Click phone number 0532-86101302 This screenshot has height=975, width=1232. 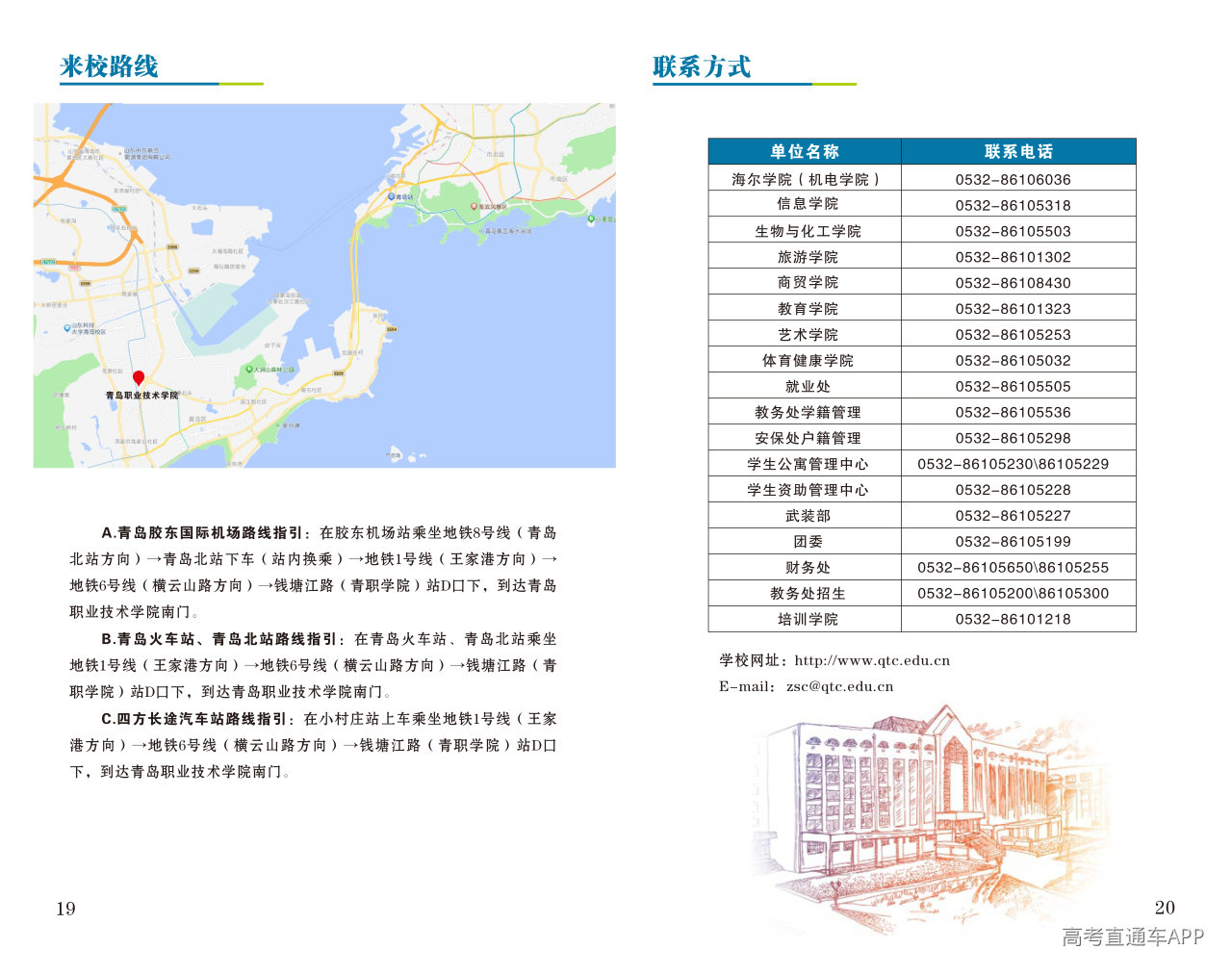1013,257
